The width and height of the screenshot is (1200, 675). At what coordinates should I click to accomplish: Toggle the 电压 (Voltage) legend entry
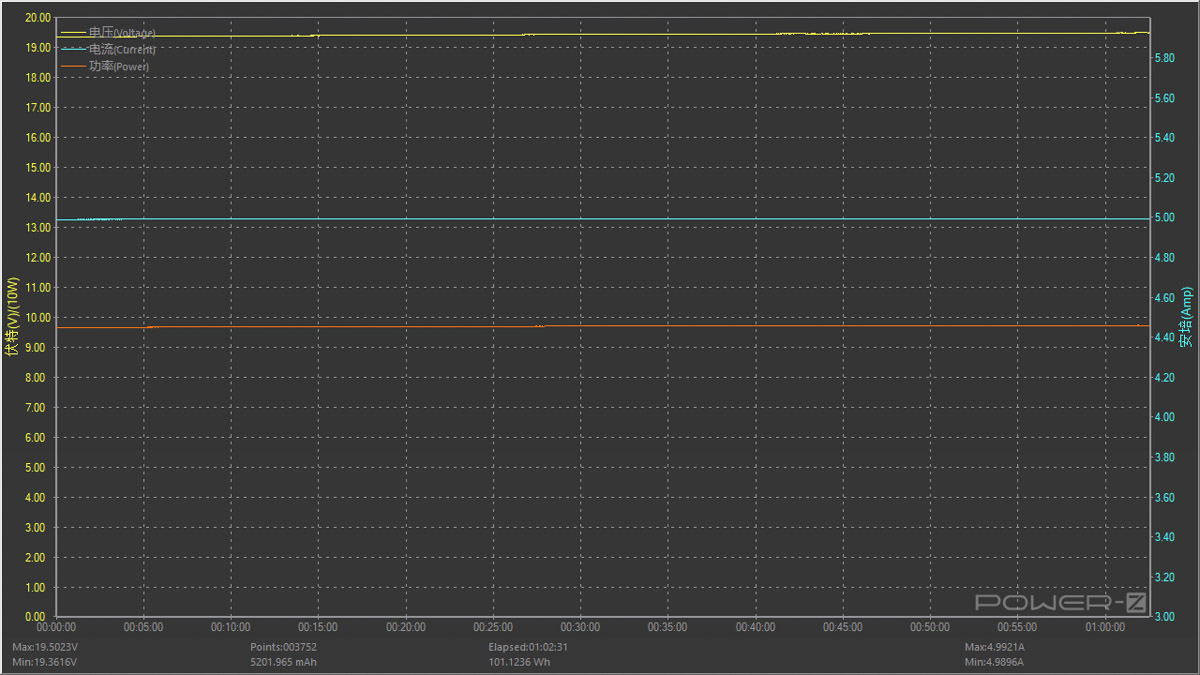122,33
